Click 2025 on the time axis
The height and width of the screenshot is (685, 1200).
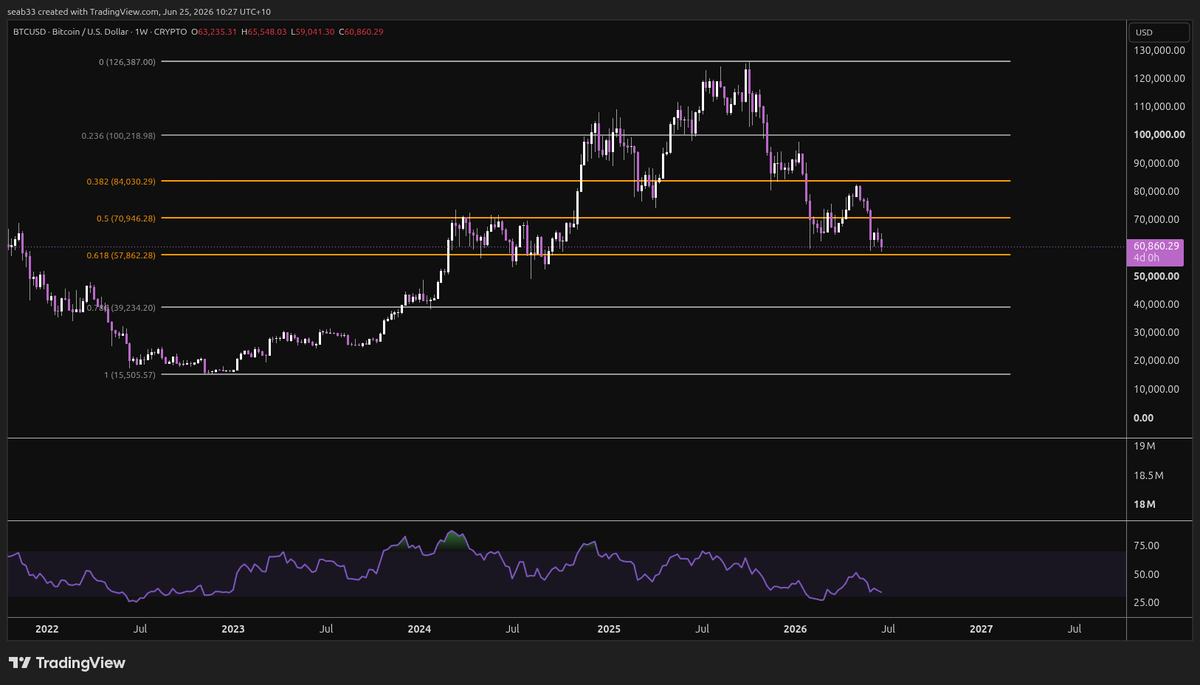coord(609,629)
